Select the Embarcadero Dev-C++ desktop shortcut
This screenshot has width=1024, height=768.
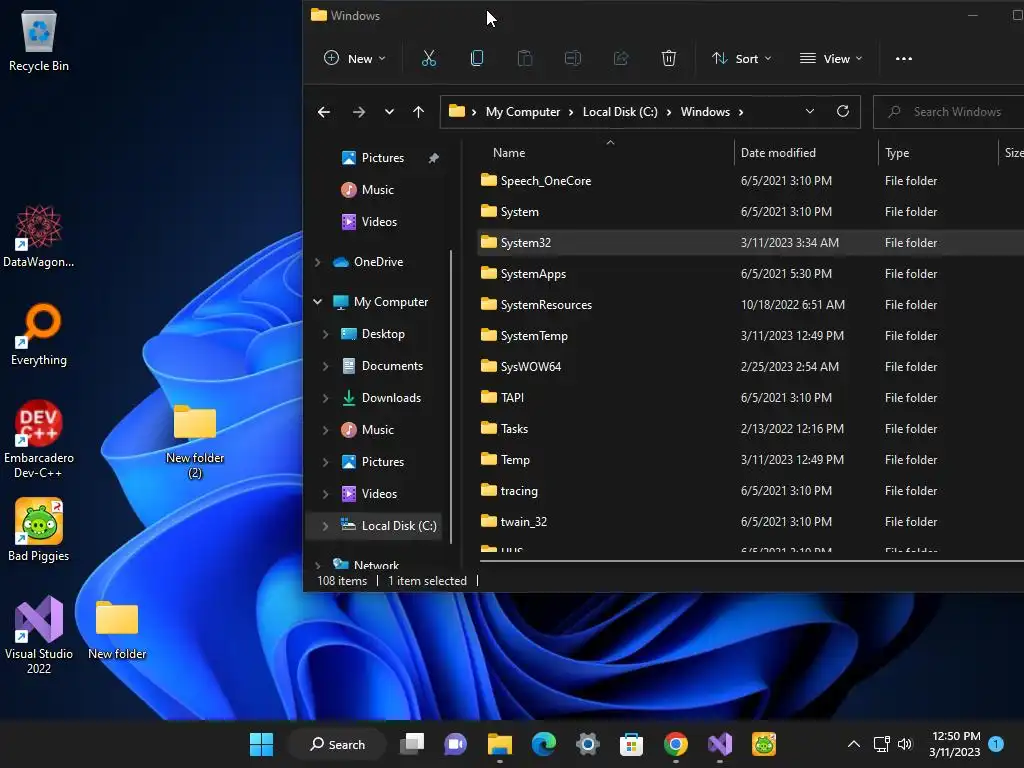pos(39,439)
